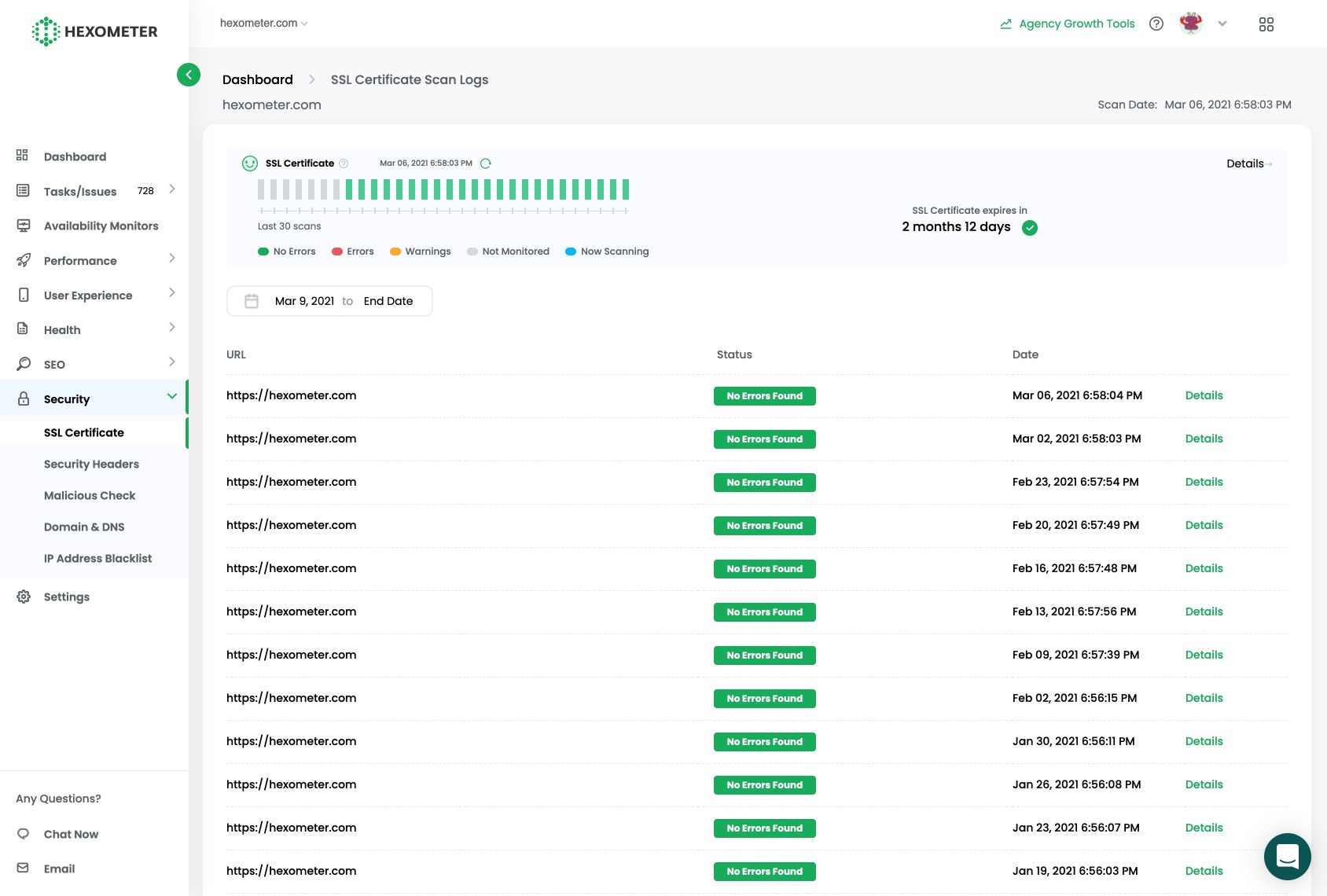Click the Availability Monitors icon

pos(24,226)
